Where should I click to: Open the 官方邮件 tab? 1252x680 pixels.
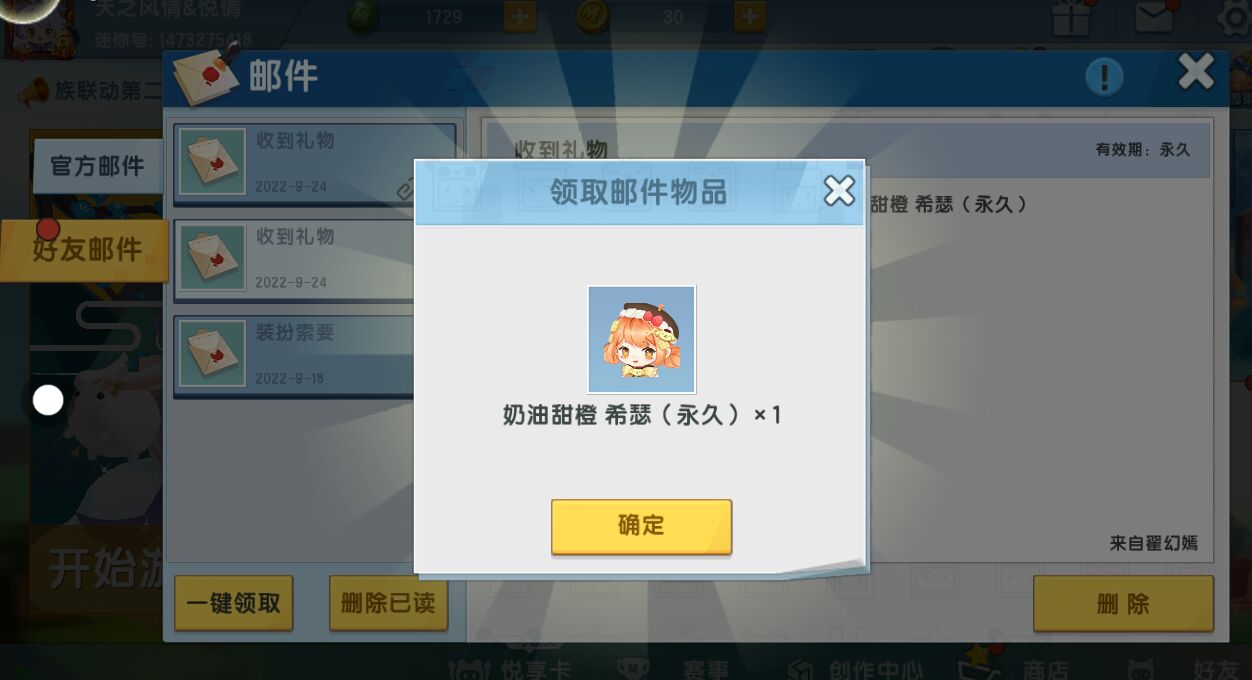[98, 166]
